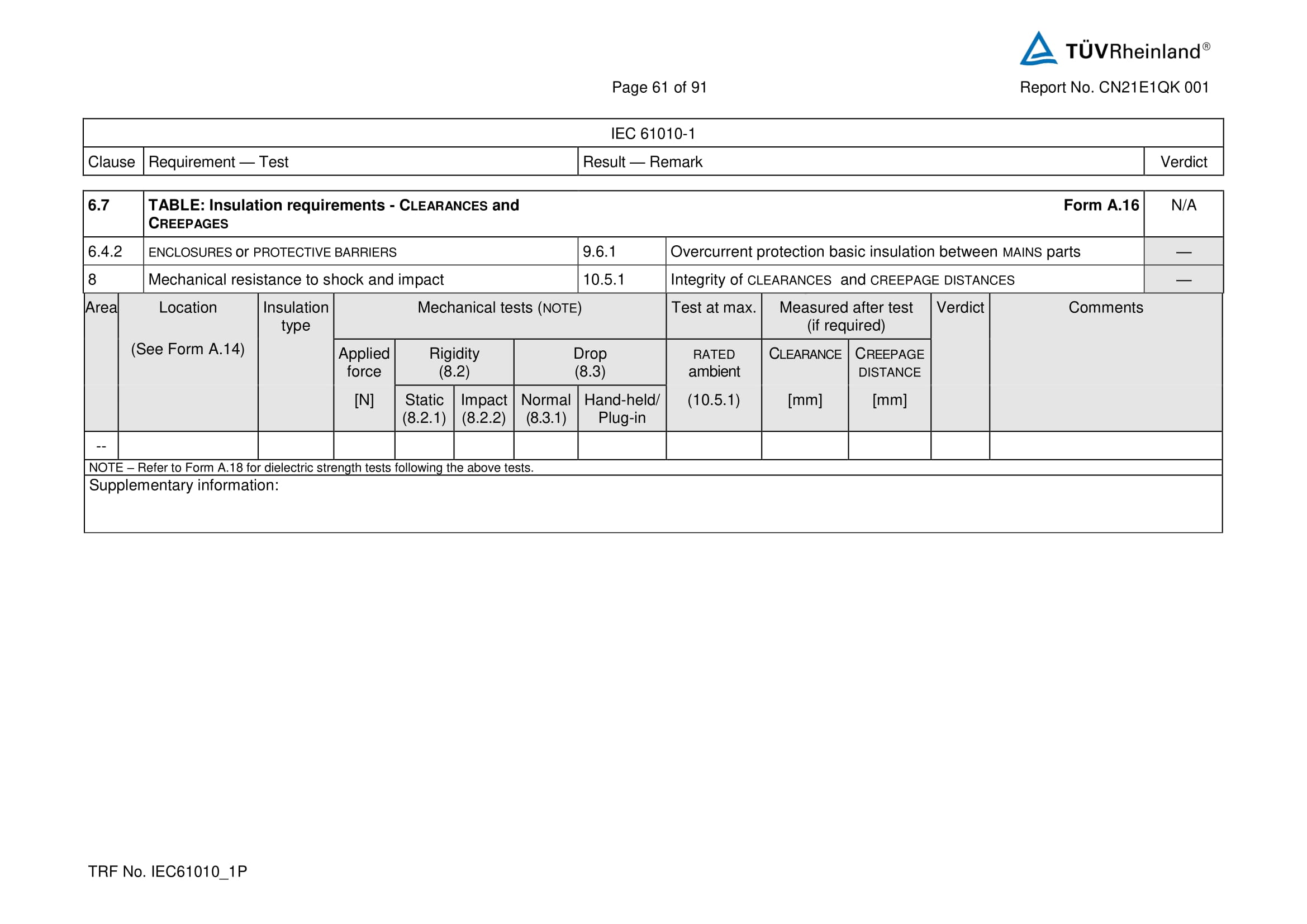Click 'Supplementary information:' label
Viewport: 1307px width, 924px height.
click(x=184, y=485)
